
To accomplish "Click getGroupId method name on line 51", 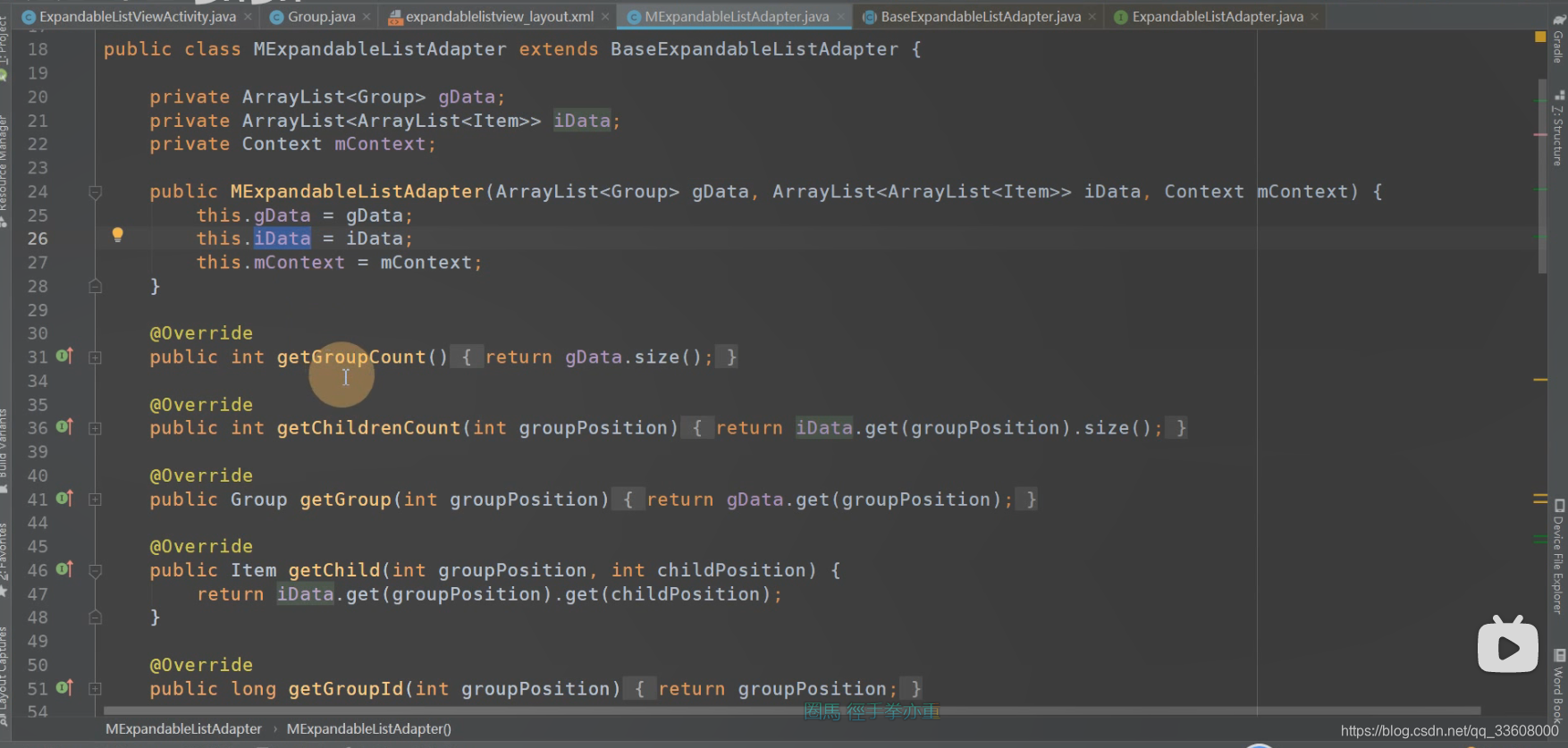I will click(x=345, y=689).
